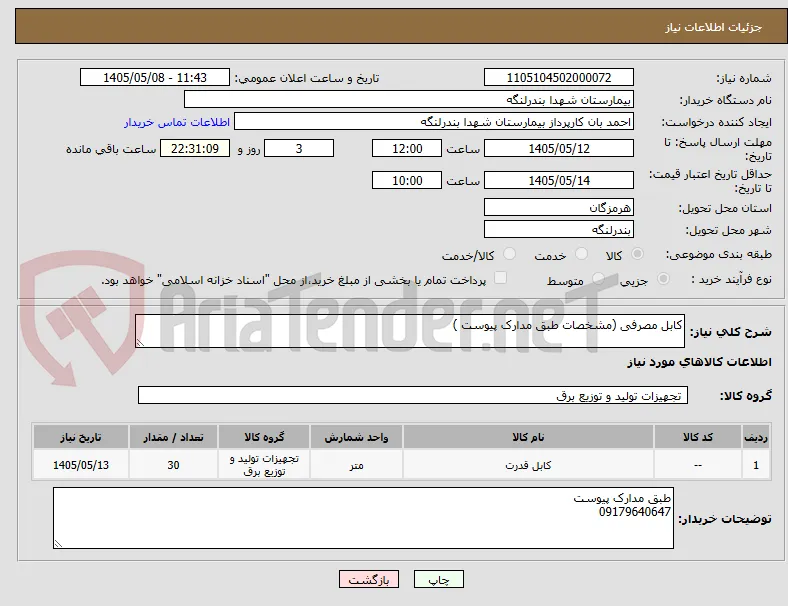Click the بازگشت back button
Viewport: 788px width, 606px height.
[x=369, y=579]
